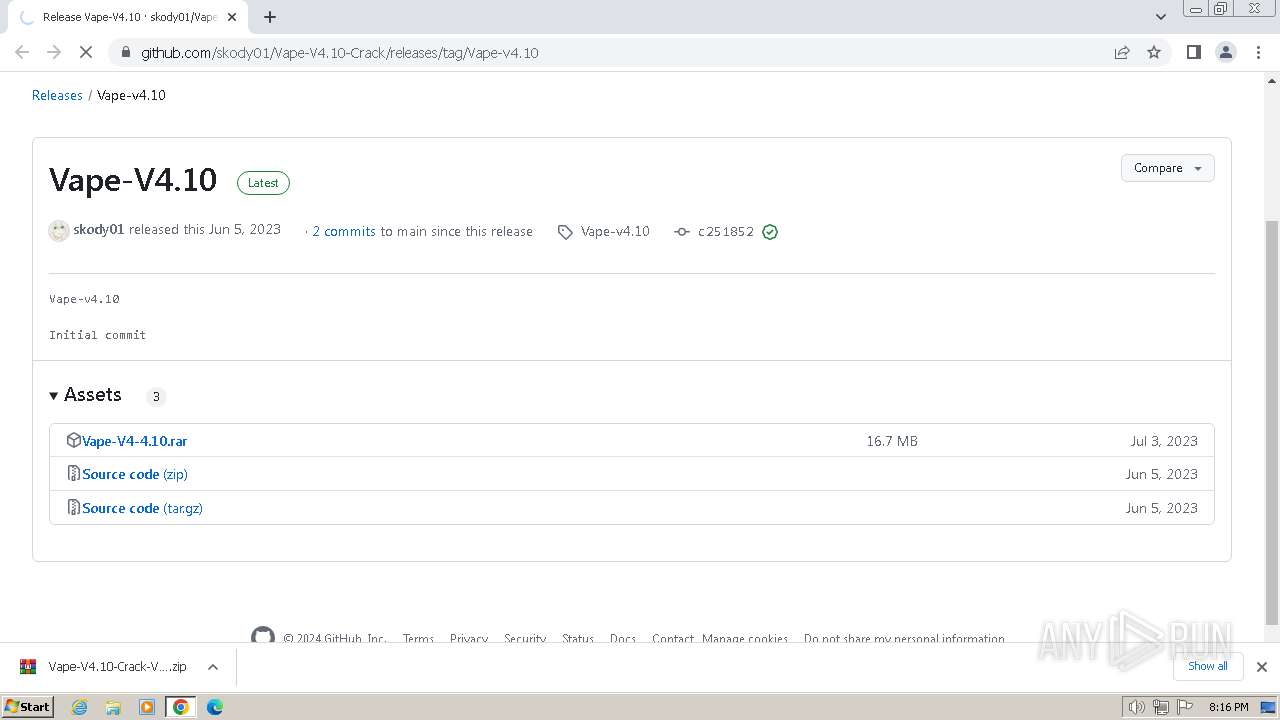
Task: Open a new browser tab
Action: (x=270, y=17)
